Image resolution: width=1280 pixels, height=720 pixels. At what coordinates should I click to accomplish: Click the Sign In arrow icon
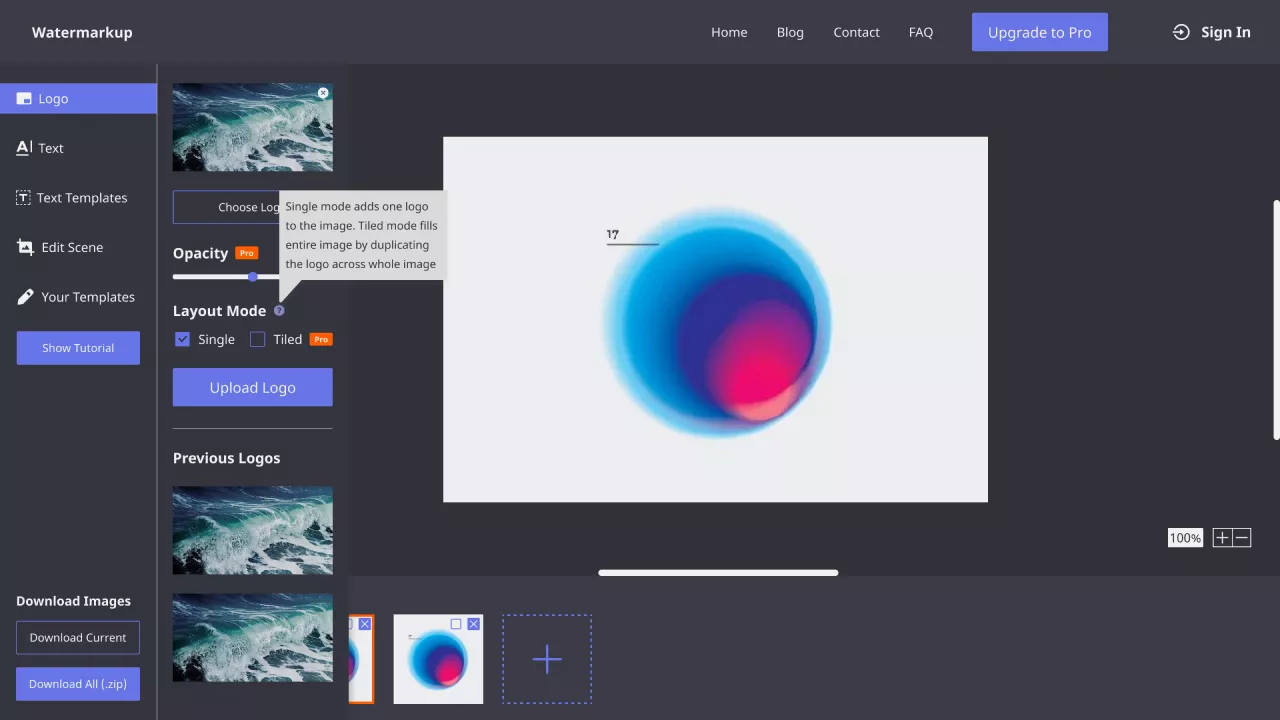1181,32
